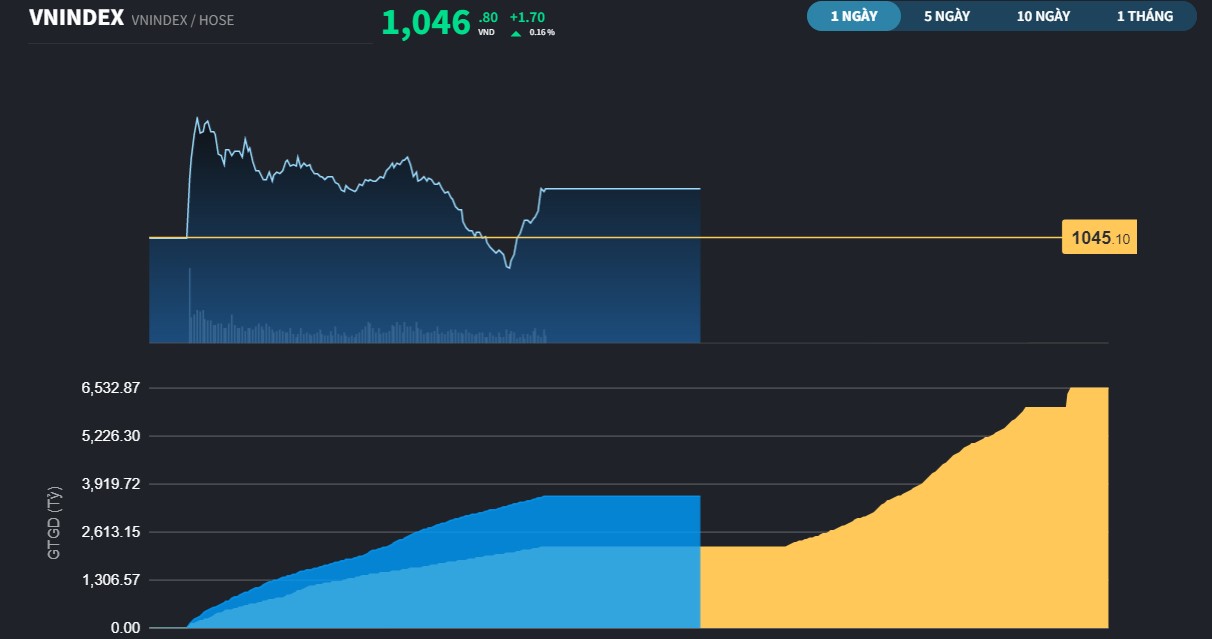Click the lowest dip on the price chart

pyautogui.click(x=508, y=268)
